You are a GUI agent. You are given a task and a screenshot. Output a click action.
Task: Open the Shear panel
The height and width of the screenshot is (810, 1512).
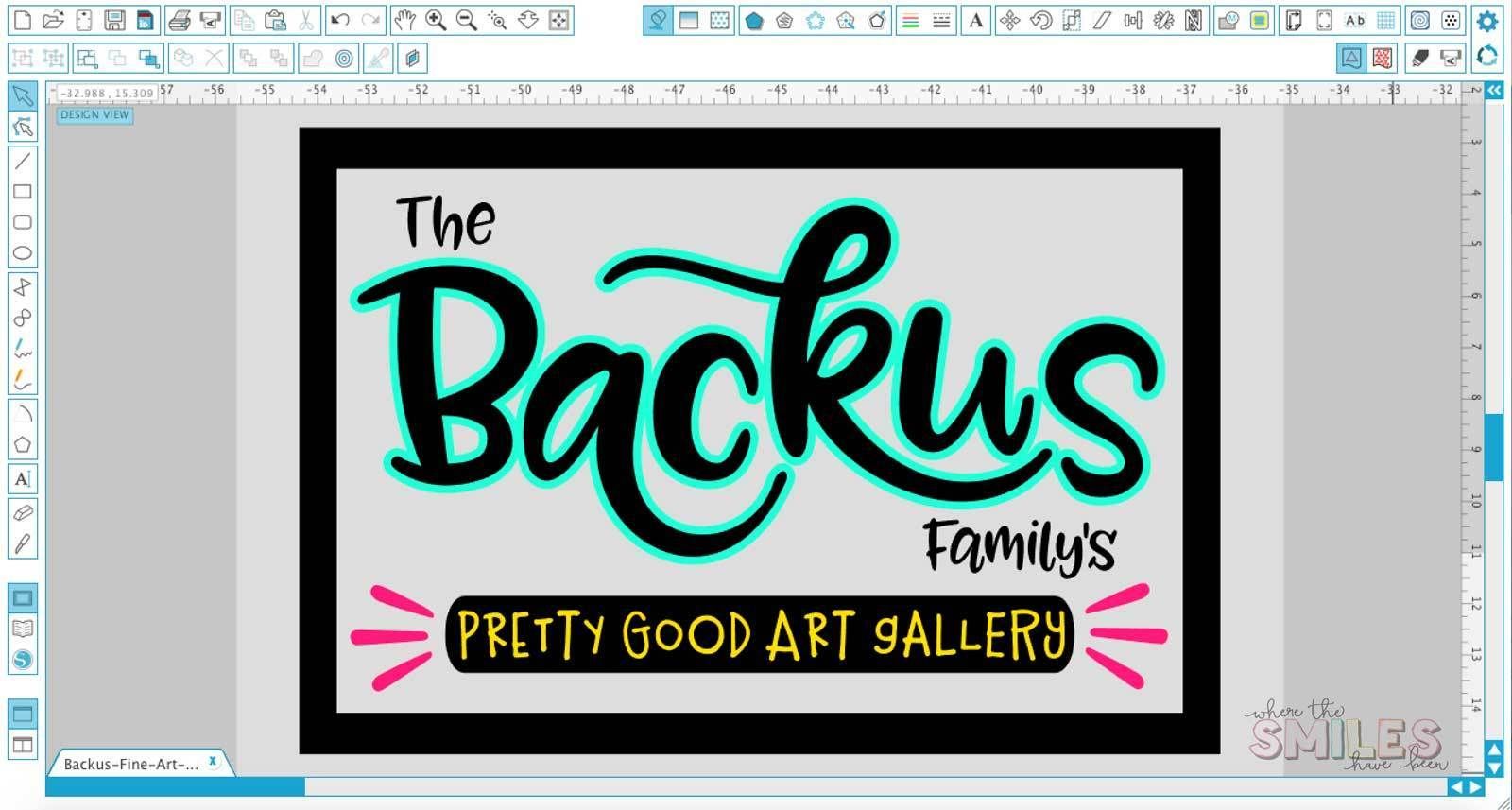1102,20
